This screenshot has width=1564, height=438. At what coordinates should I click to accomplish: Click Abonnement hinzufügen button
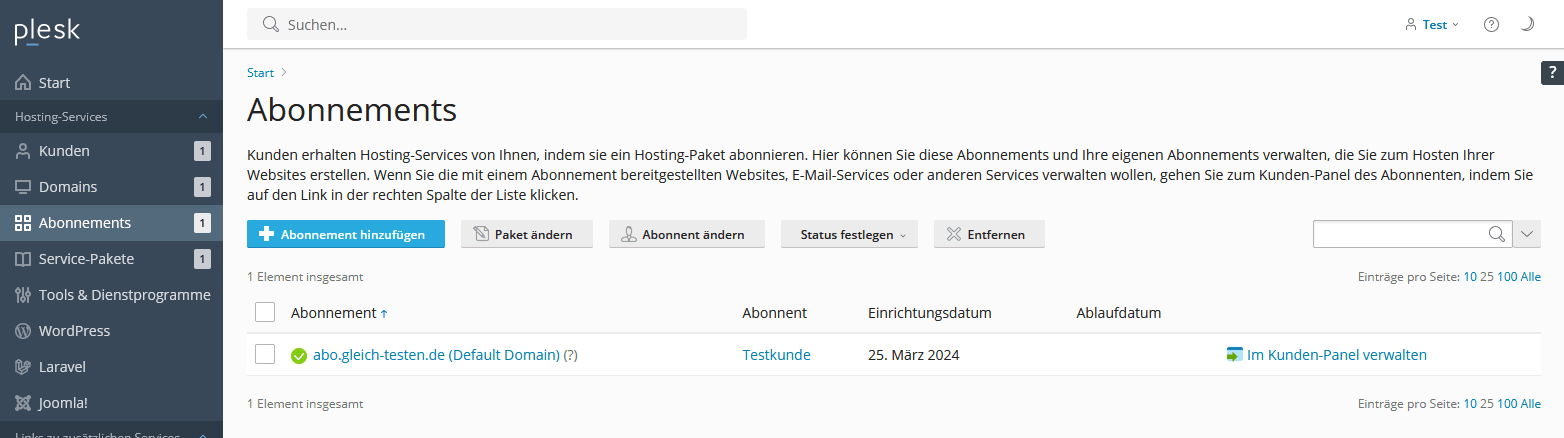pyautogui.click(x=345, y=234)
